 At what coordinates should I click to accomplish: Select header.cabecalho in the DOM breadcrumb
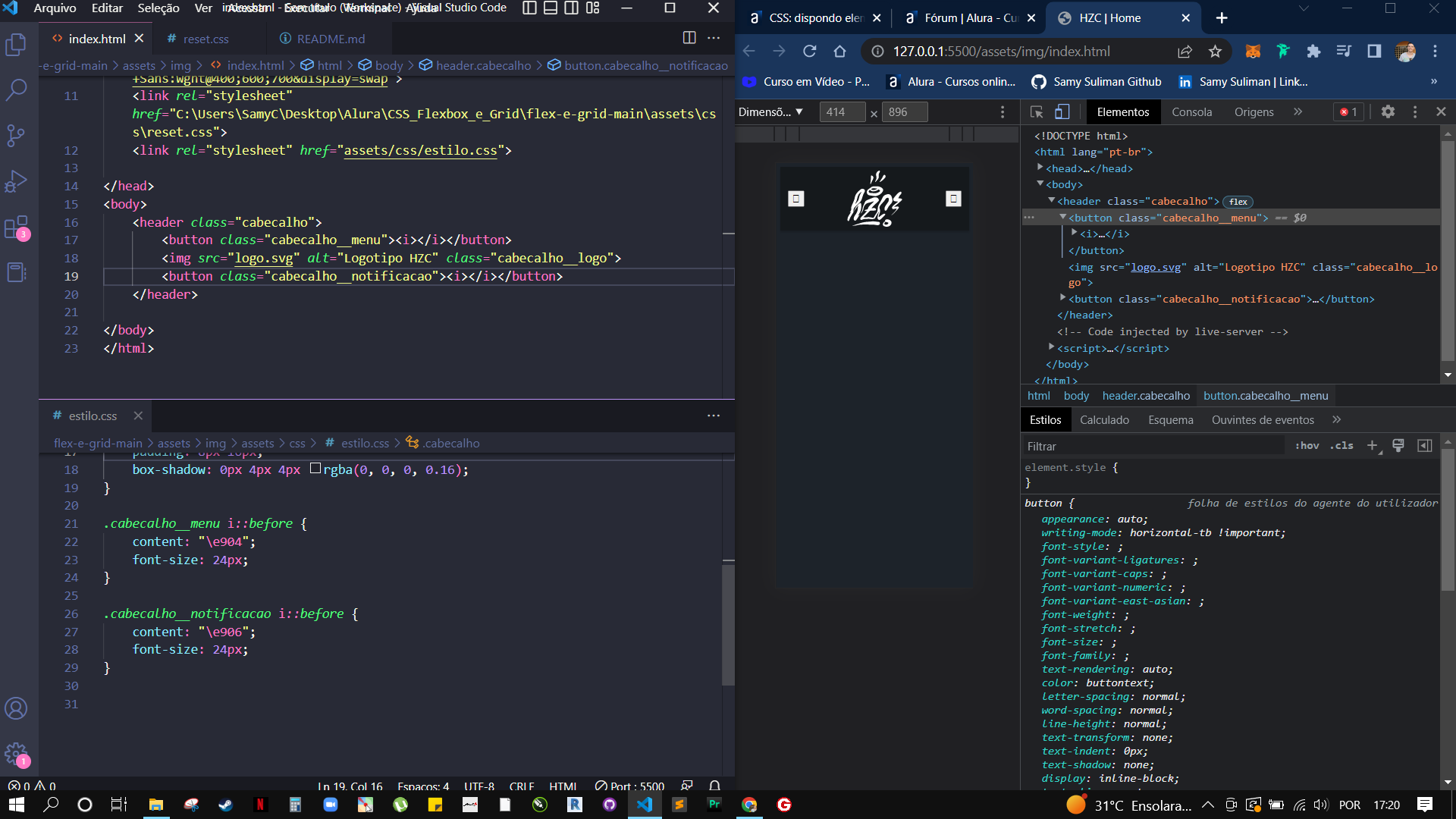(x=1146, y=396)
